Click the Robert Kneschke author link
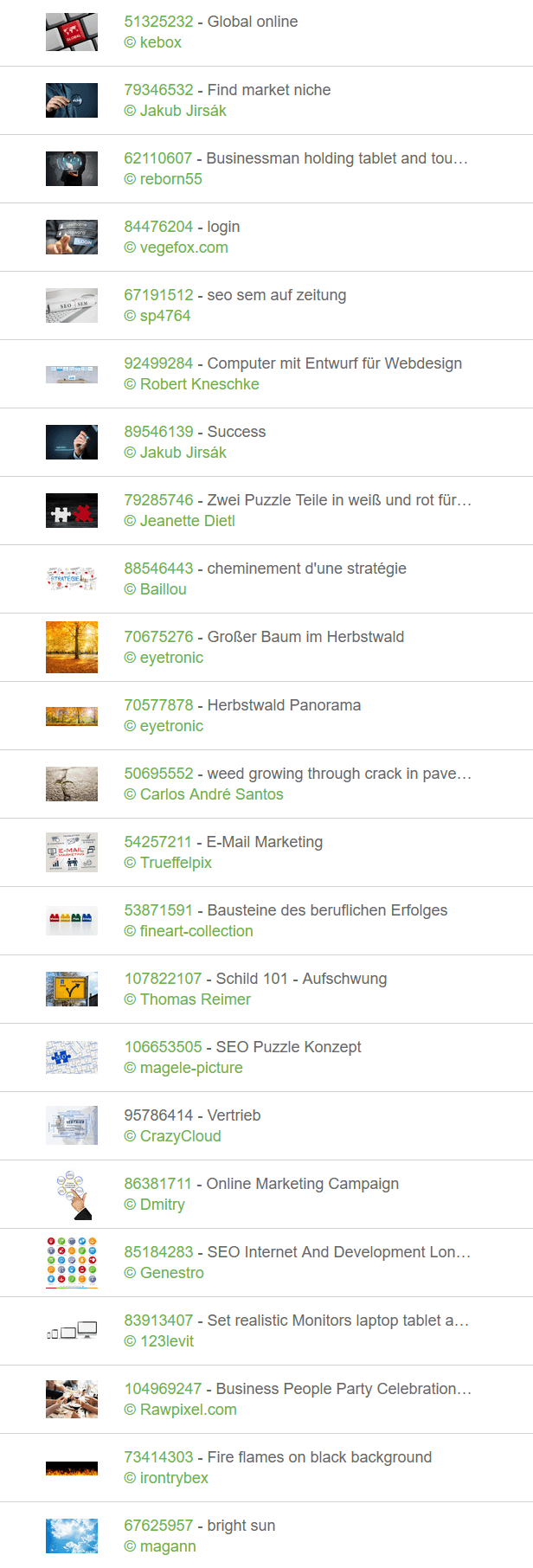Screen dimensions: 533x1568 pos(192,384)
